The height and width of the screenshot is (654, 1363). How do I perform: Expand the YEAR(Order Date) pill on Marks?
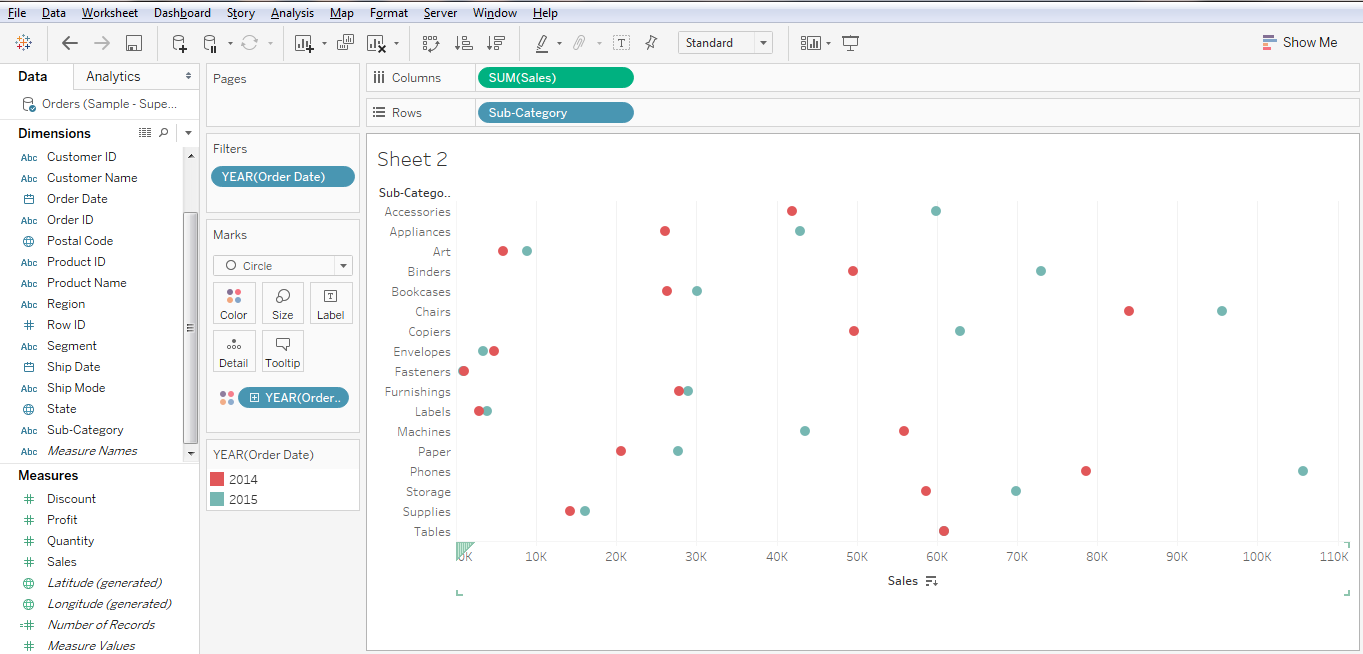(255, 398)
